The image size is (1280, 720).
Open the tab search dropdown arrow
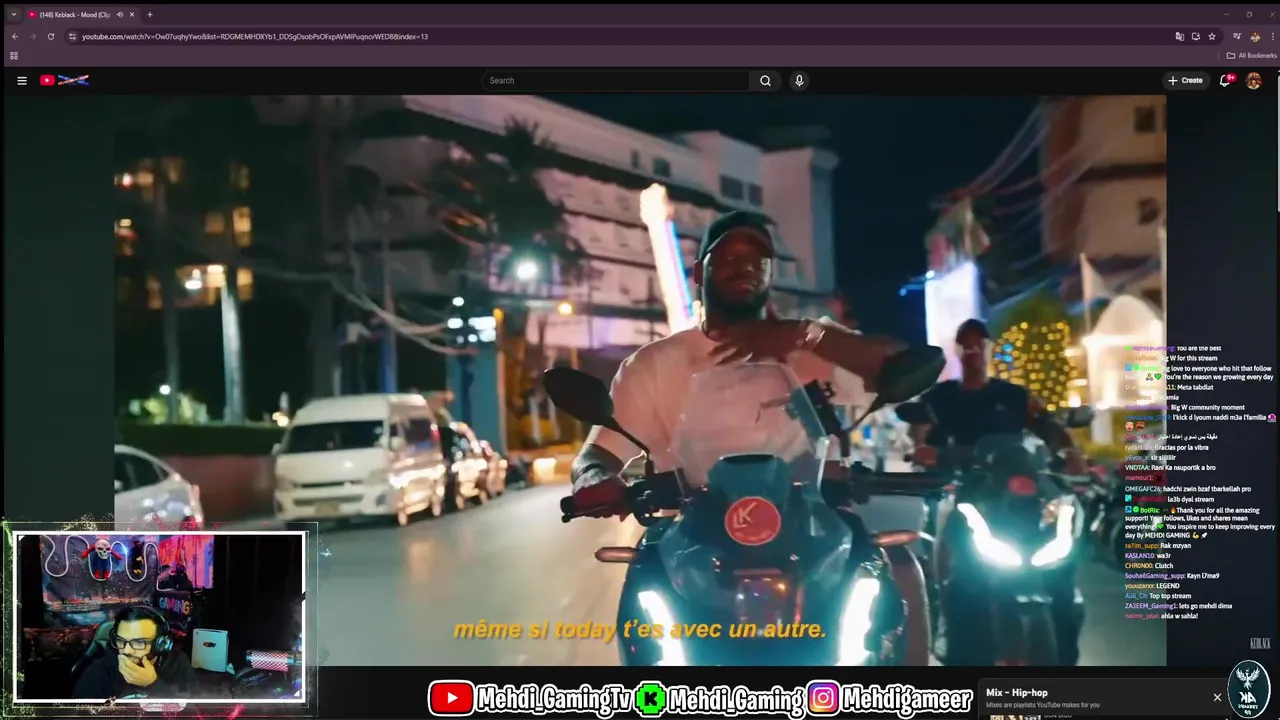click(x=13, y=14)
